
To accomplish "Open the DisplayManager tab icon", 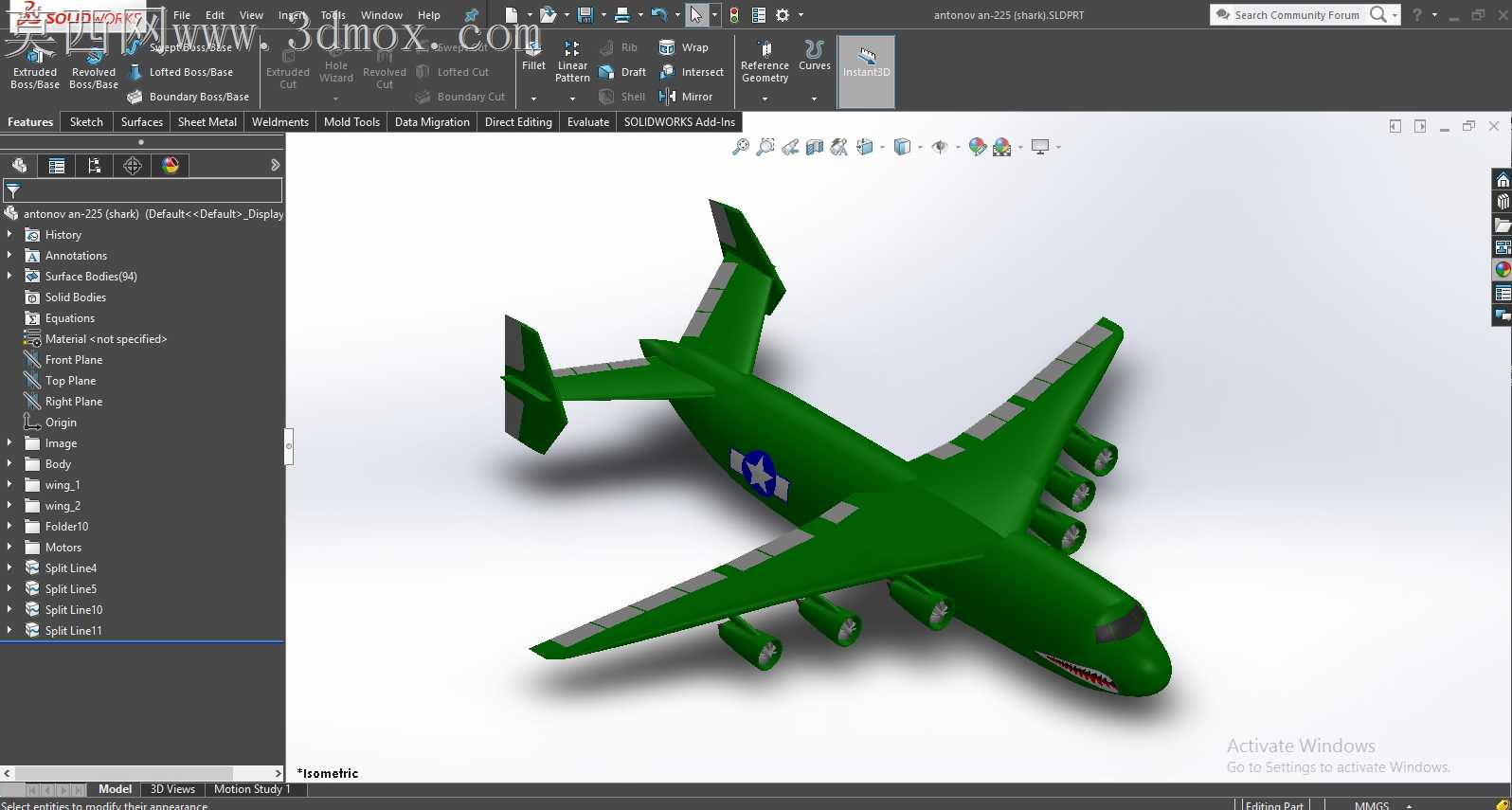I will coord(171,166).
